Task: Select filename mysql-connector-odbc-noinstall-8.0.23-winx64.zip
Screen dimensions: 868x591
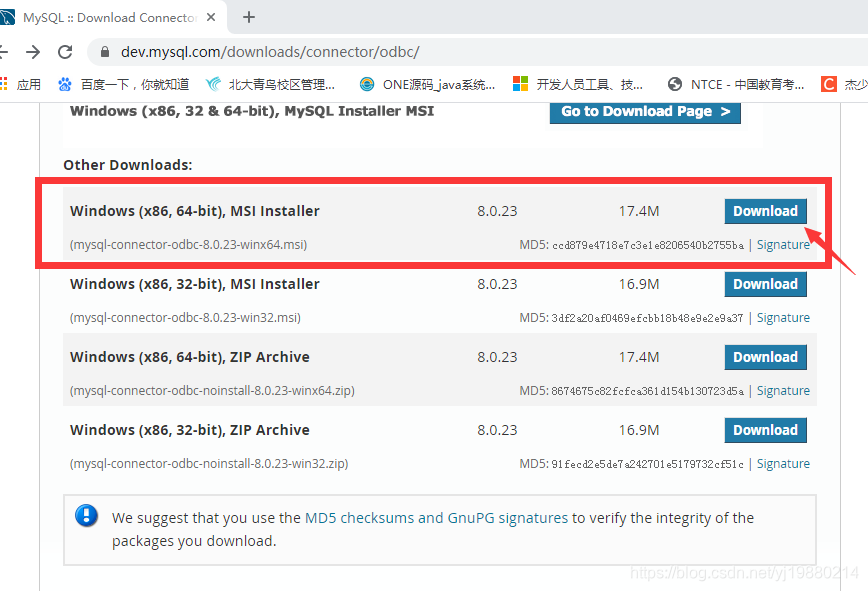Action: 213,391
